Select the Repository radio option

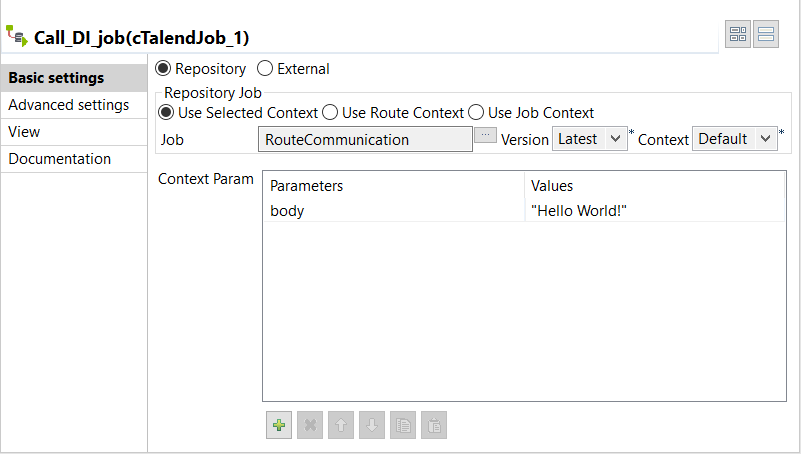pos(163,69)
